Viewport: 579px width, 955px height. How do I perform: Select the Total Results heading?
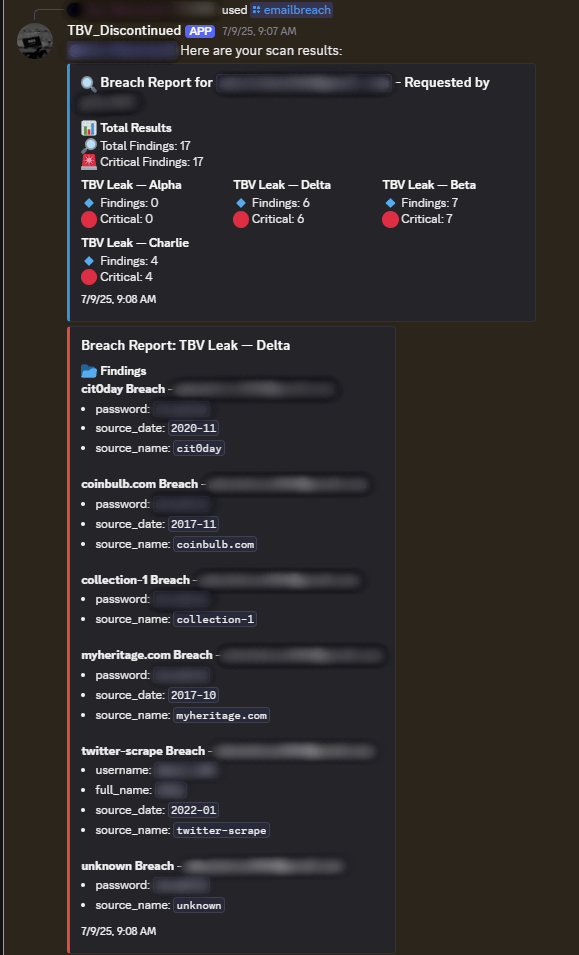point(136,128)
